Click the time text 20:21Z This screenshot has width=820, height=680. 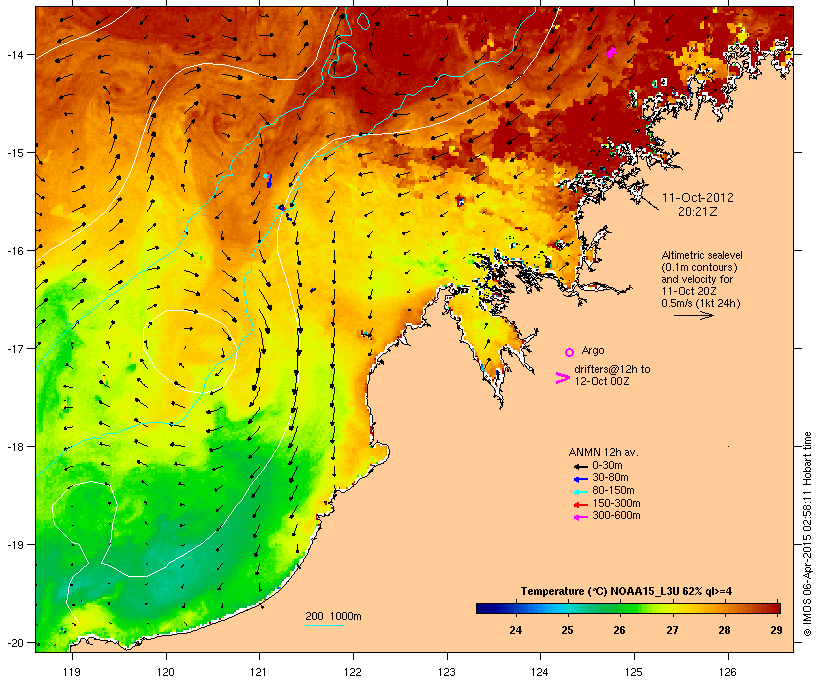pyautogui.click(x=698, y=212)
